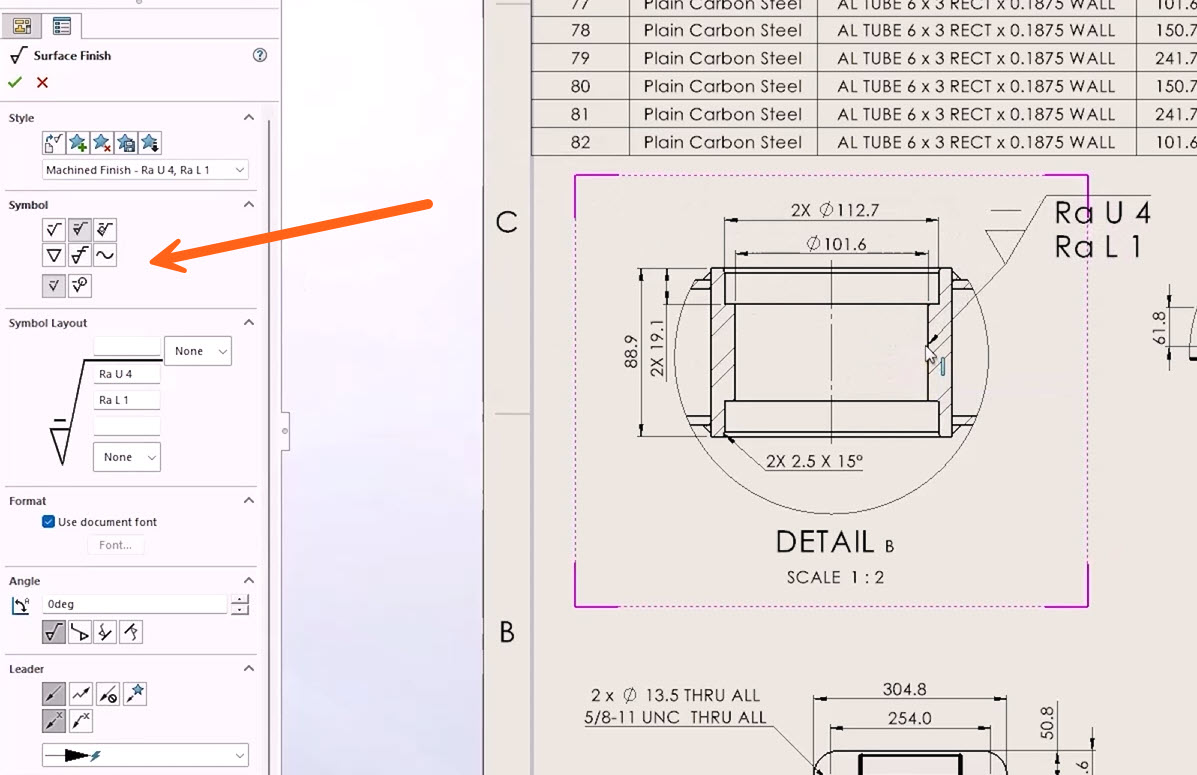The width and height of the screenshot is (1197, 775).
Task: Click the Ra U 4 input field
Action: (126, 374)
